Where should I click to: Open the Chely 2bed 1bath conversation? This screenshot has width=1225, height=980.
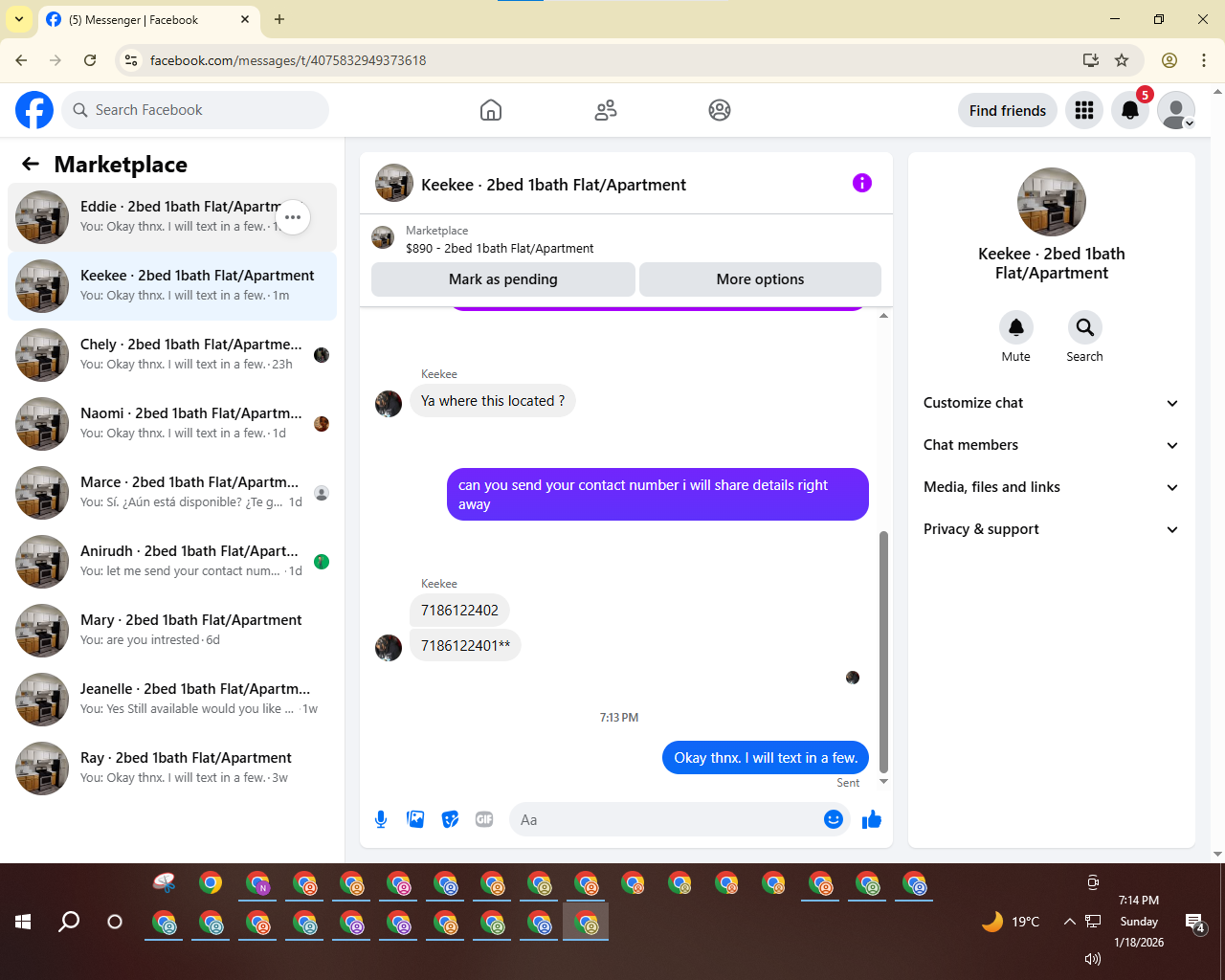172,355
